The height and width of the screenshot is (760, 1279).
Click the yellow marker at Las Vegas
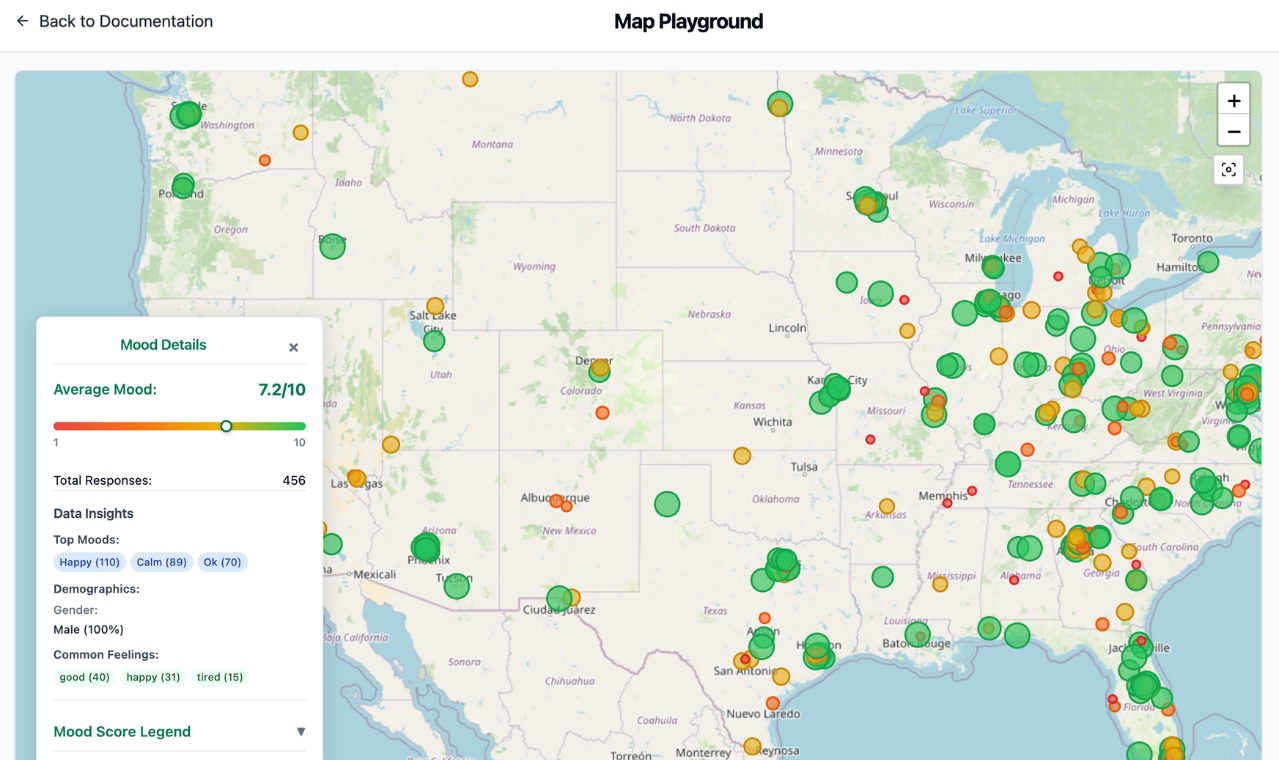(x=356, y=478)
